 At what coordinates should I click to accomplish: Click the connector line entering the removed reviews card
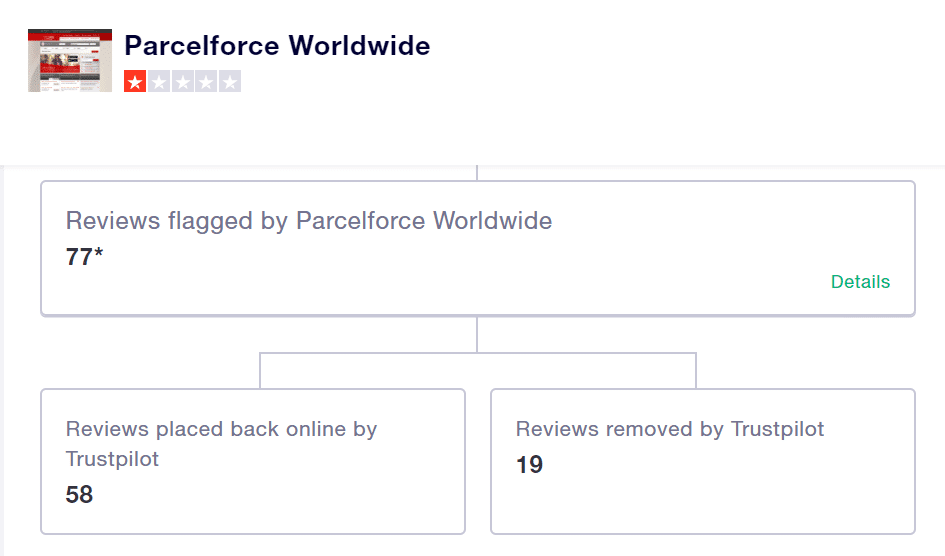pos(696,371)
